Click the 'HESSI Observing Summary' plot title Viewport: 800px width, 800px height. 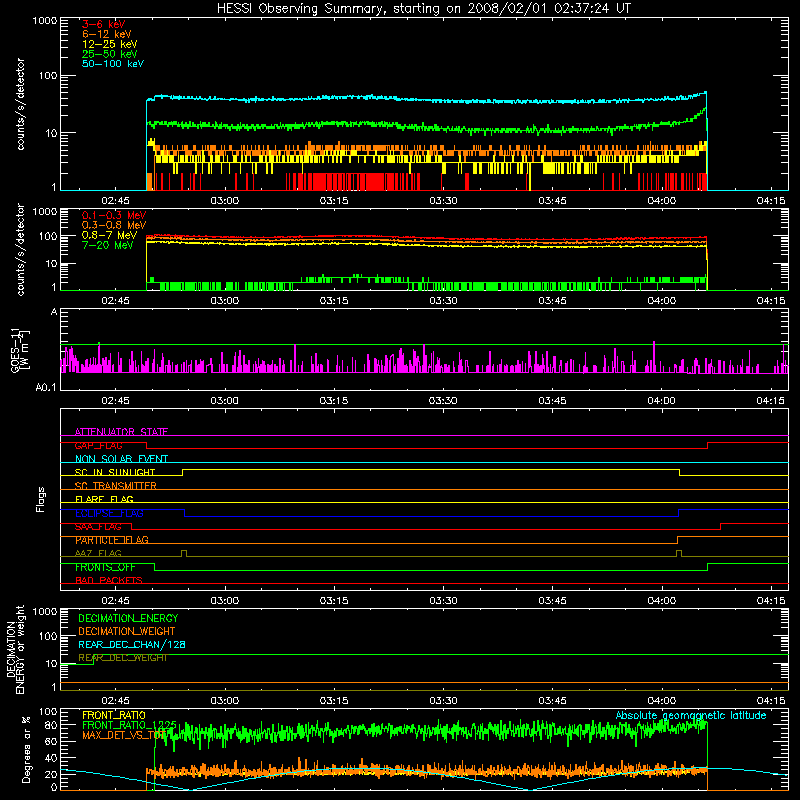(424, 9)
